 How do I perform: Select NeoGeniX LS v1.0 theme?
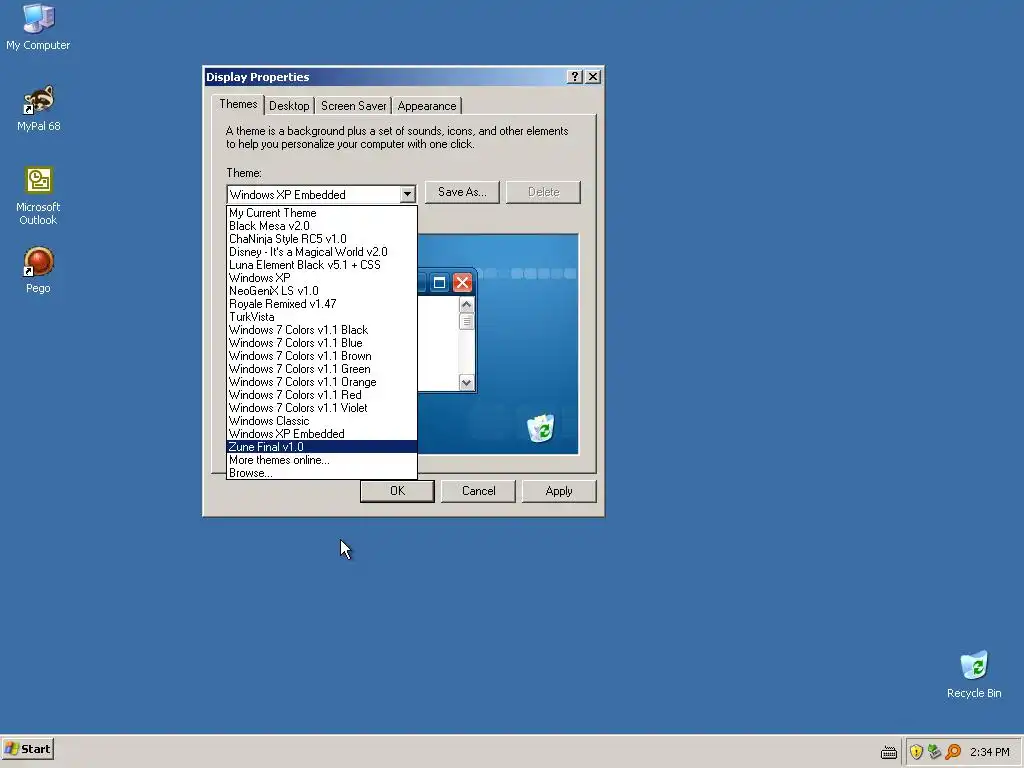point(321,291)
